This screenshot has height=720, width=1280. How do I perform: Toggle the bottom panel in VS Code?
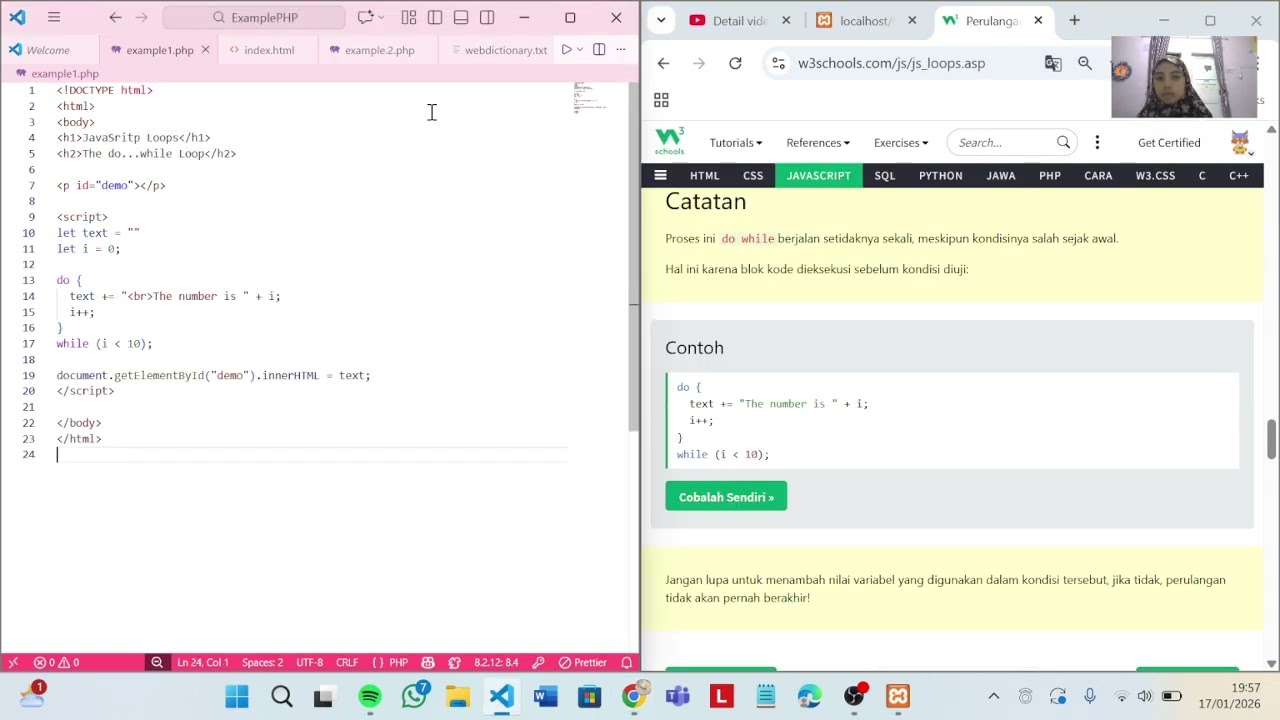(x=461, y=17)
